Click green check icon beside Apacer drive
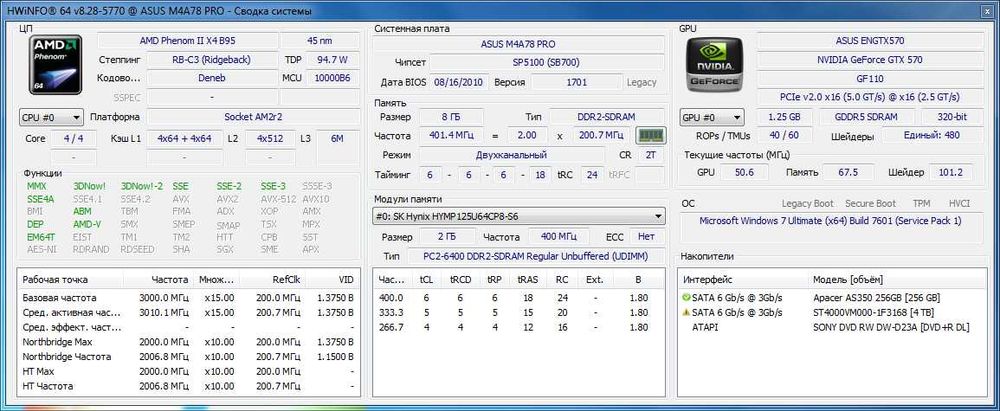The width and height of the screenshot is (1000, 411). 686,298
